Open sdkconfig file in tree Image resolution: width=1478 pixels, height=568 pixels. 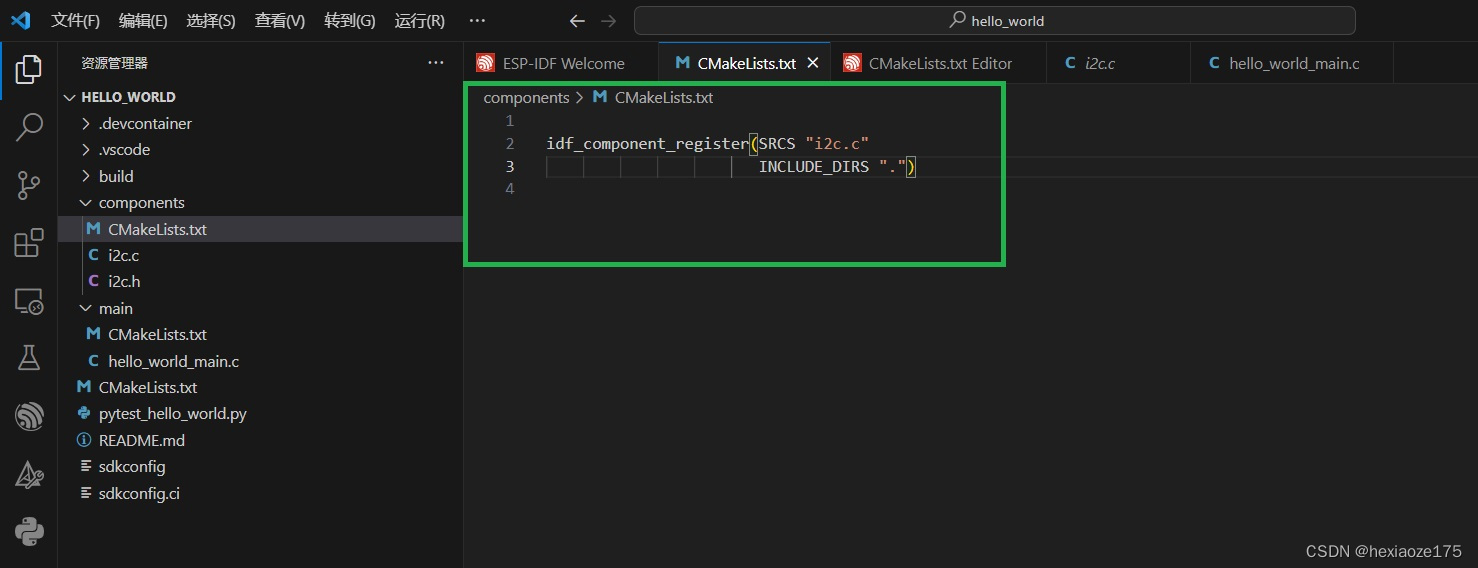260,466
